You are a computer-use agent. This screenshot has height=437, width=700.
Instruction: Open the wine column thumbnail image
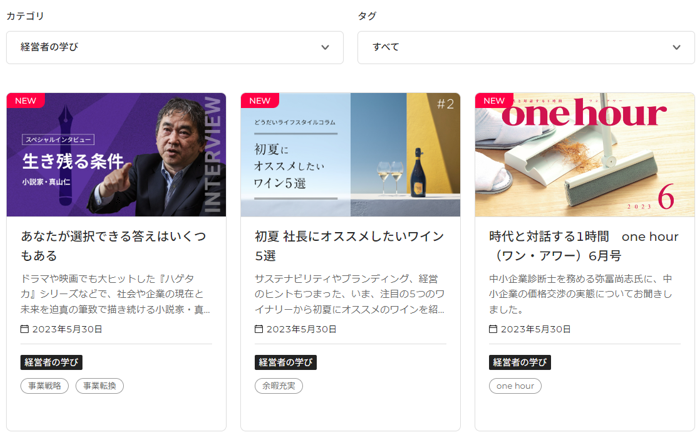[x=350, y=154]
